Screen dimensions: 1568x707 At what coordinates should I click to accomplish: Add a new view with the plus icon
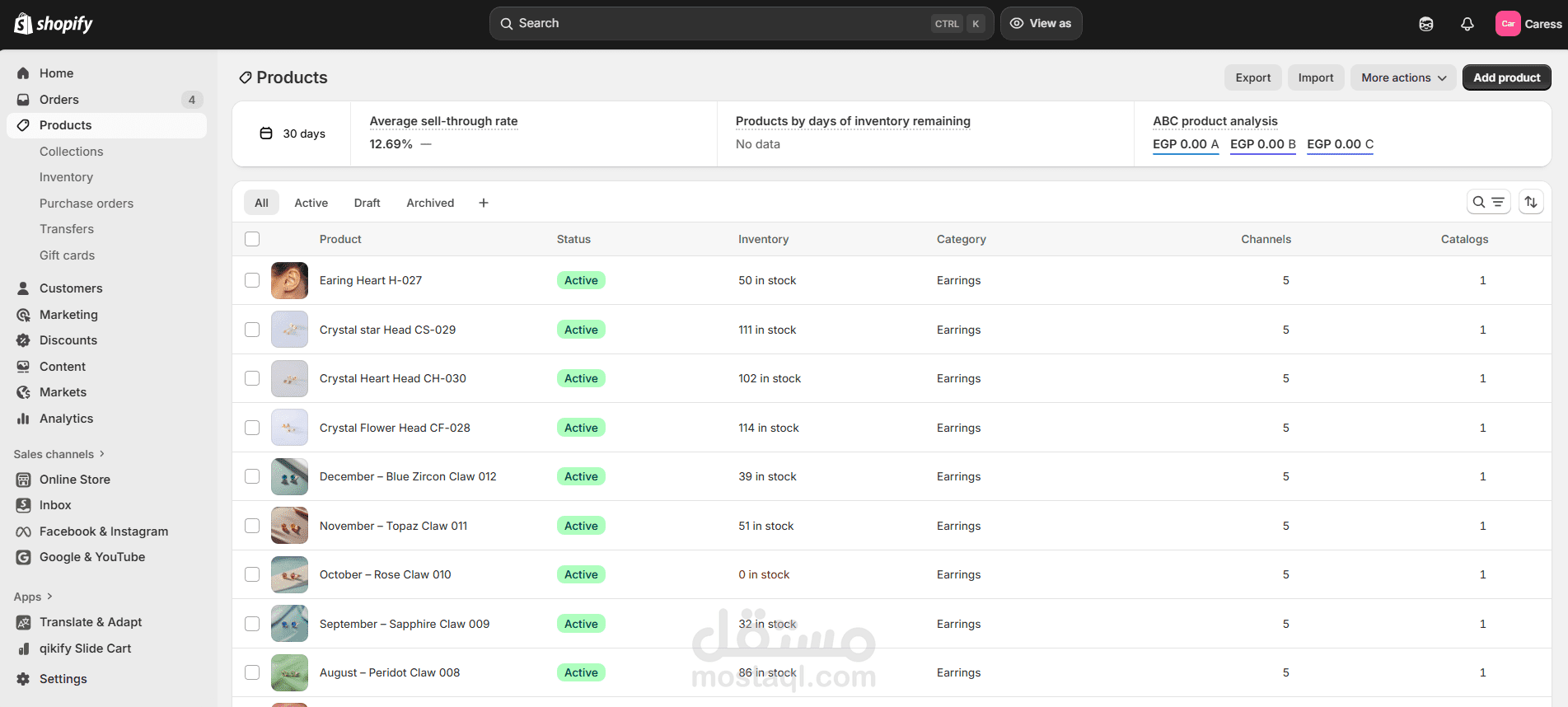pos(484,203)
